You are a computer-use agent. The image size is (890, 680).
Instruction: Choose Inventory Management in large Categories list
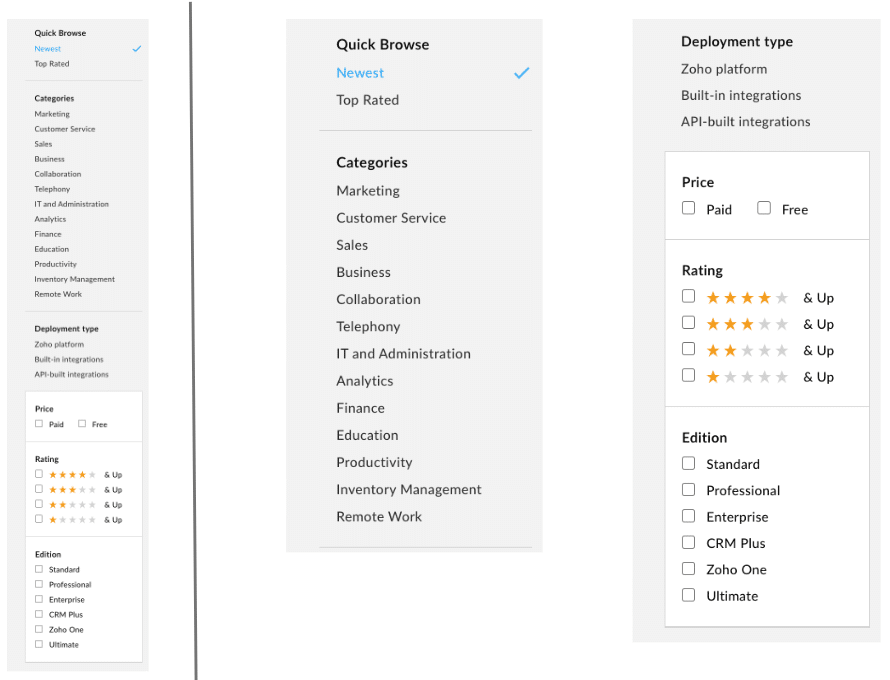(409, 489)
